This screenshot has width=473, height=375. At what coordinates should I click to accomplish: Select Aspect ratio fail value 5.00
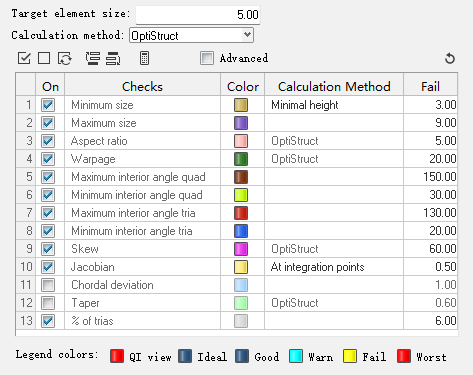tap(430, 141)
